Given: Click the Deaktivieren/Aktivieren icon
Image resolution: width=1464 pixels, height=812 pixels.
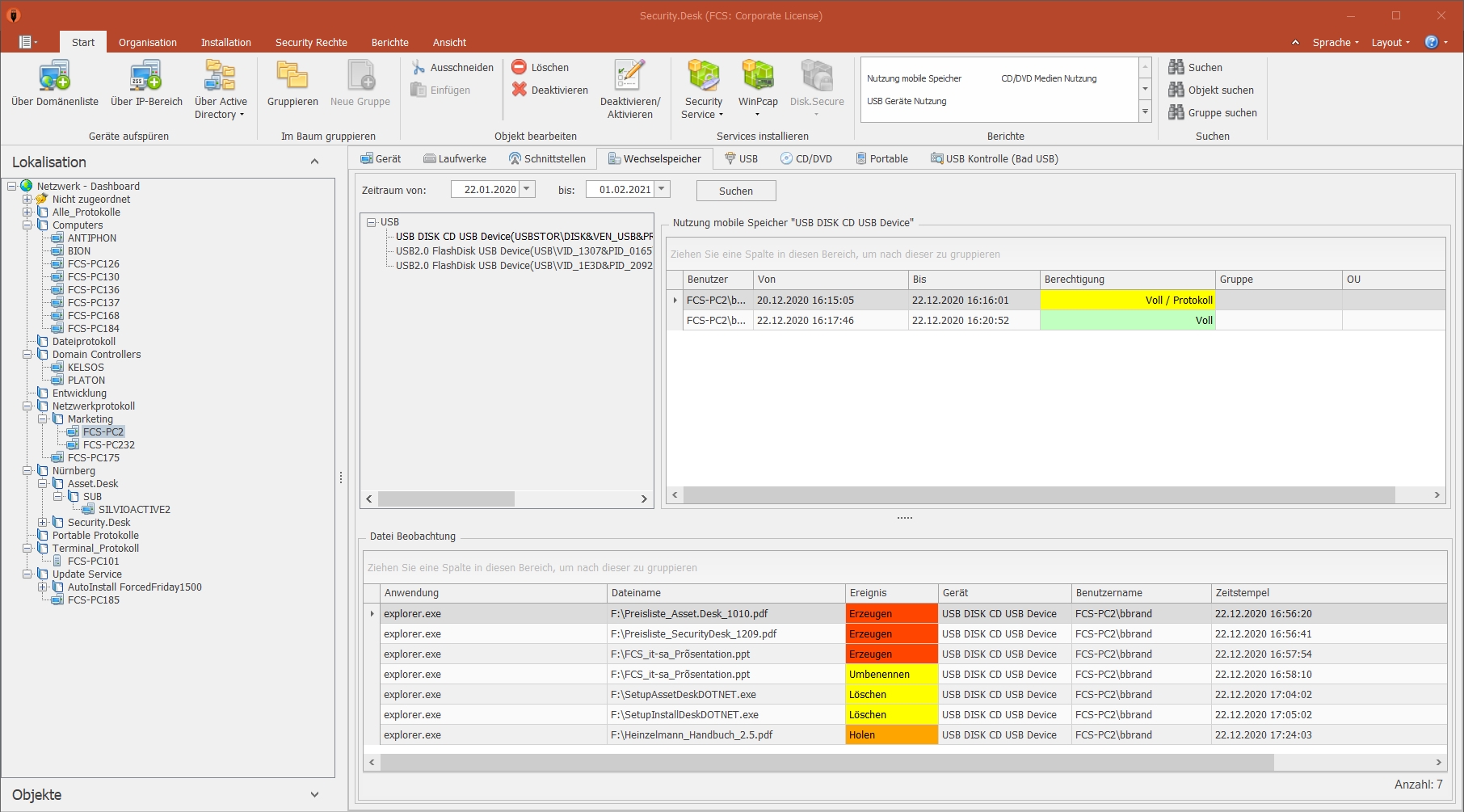Looking at the screenshot, I should [629, 77].
